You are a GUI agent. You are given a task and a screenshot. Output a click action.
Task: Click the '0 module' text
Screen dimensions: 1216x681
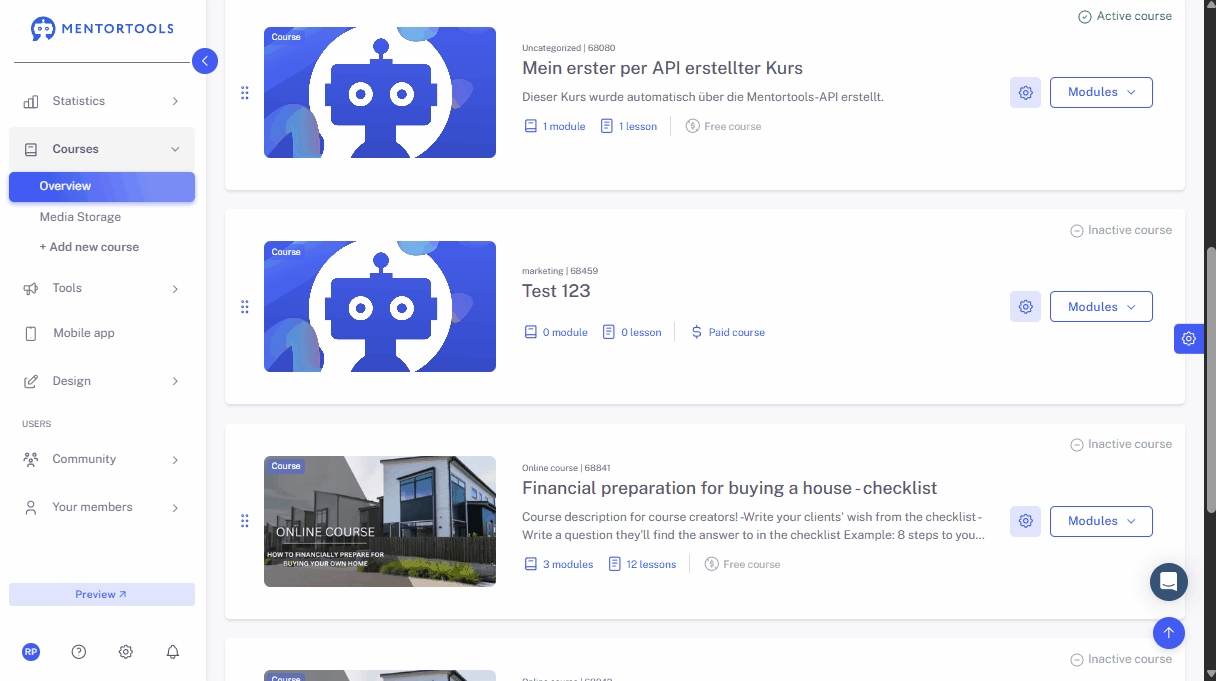[x=565, y=333]
